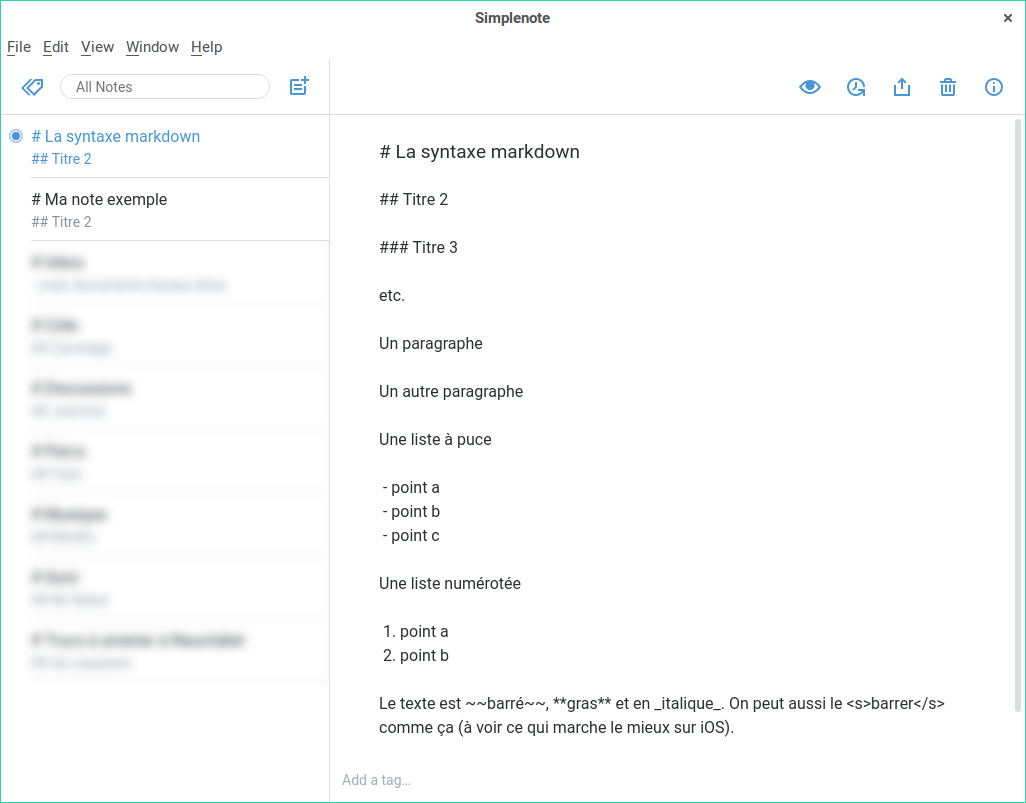Click the 'Une liste à puce' line
This screenshot has height=803, width=1026.
(x=435, y=439)
